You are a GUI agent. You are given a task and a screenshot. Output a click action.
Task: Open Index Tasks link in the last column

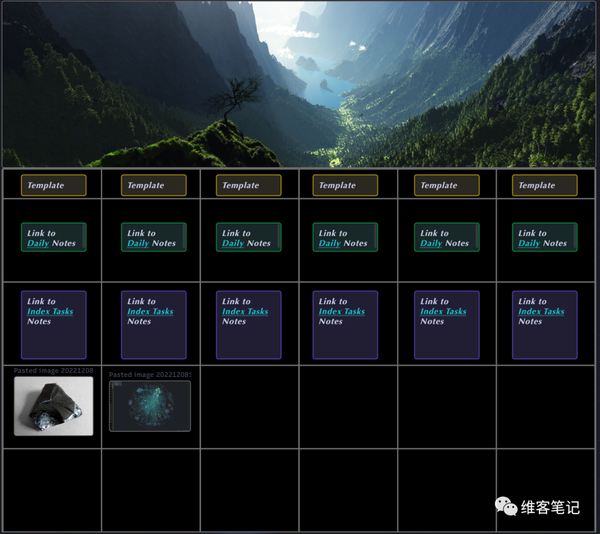pyautogui.click(x=541, y=311)
